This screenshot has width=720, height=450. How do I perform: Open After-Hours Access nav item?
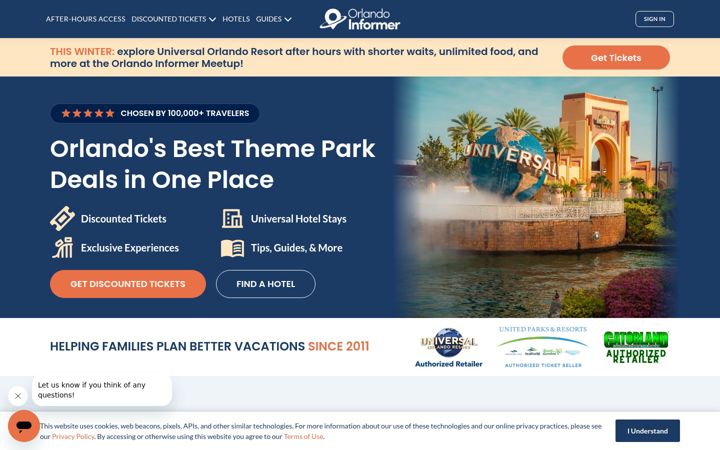tap(85, 19)
